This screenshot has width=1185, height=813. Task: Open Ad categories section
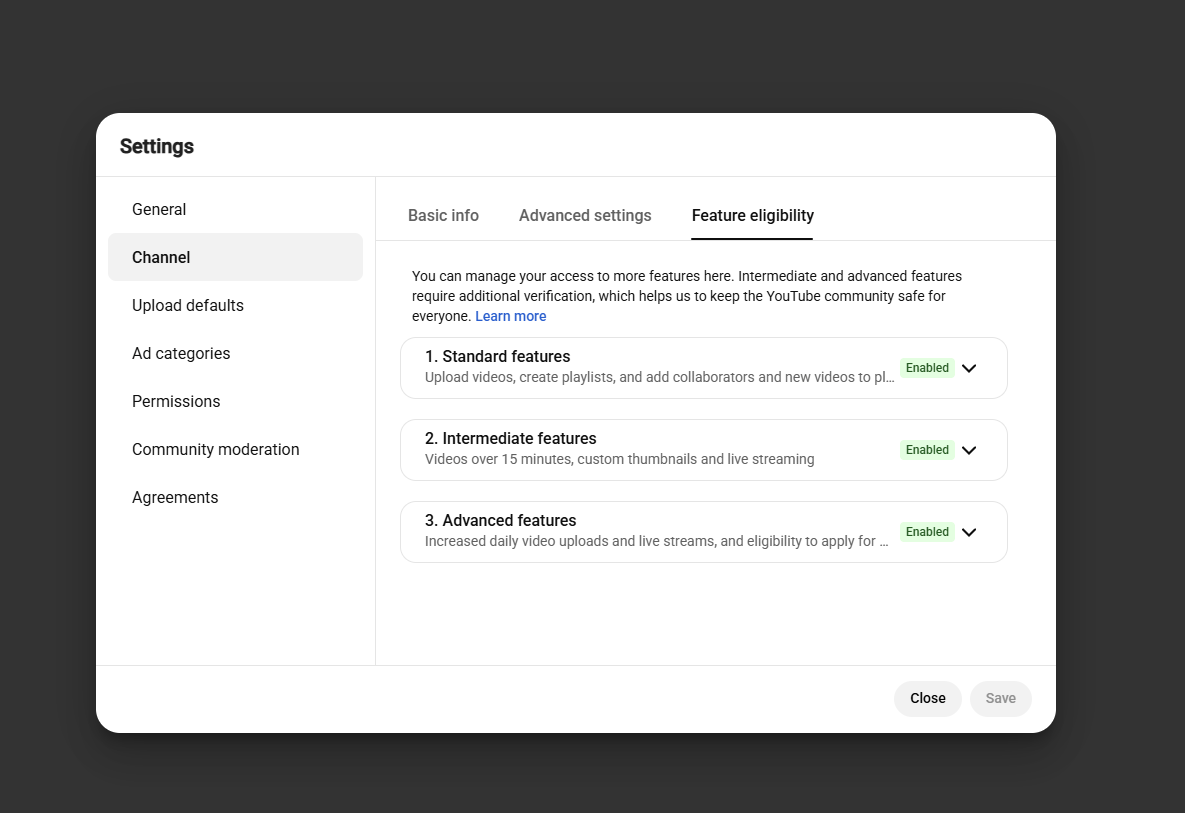(x=235, y=354)
